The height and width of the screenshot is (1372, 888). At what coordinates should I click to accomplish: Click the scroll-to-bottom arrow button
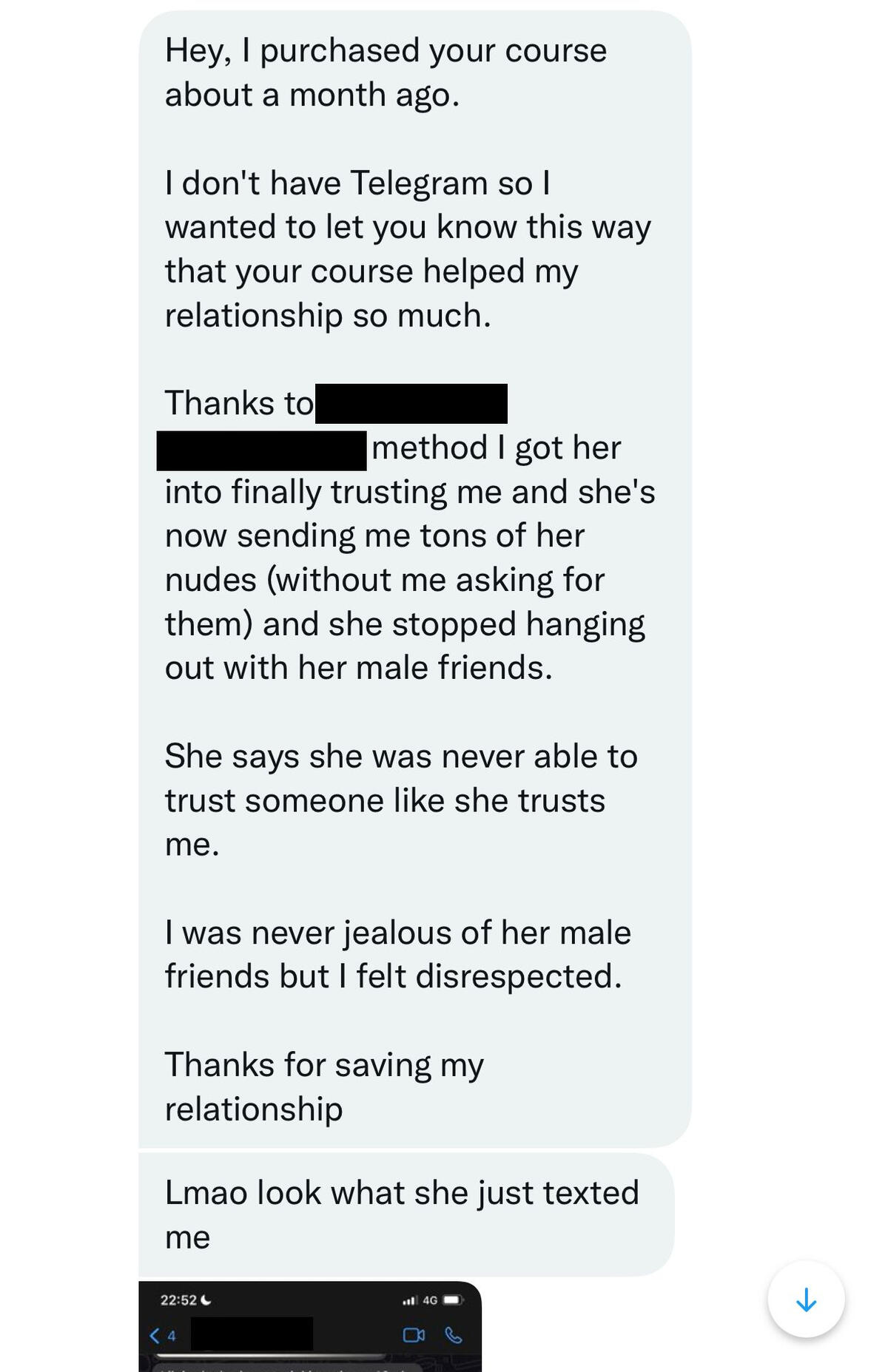806,1300
